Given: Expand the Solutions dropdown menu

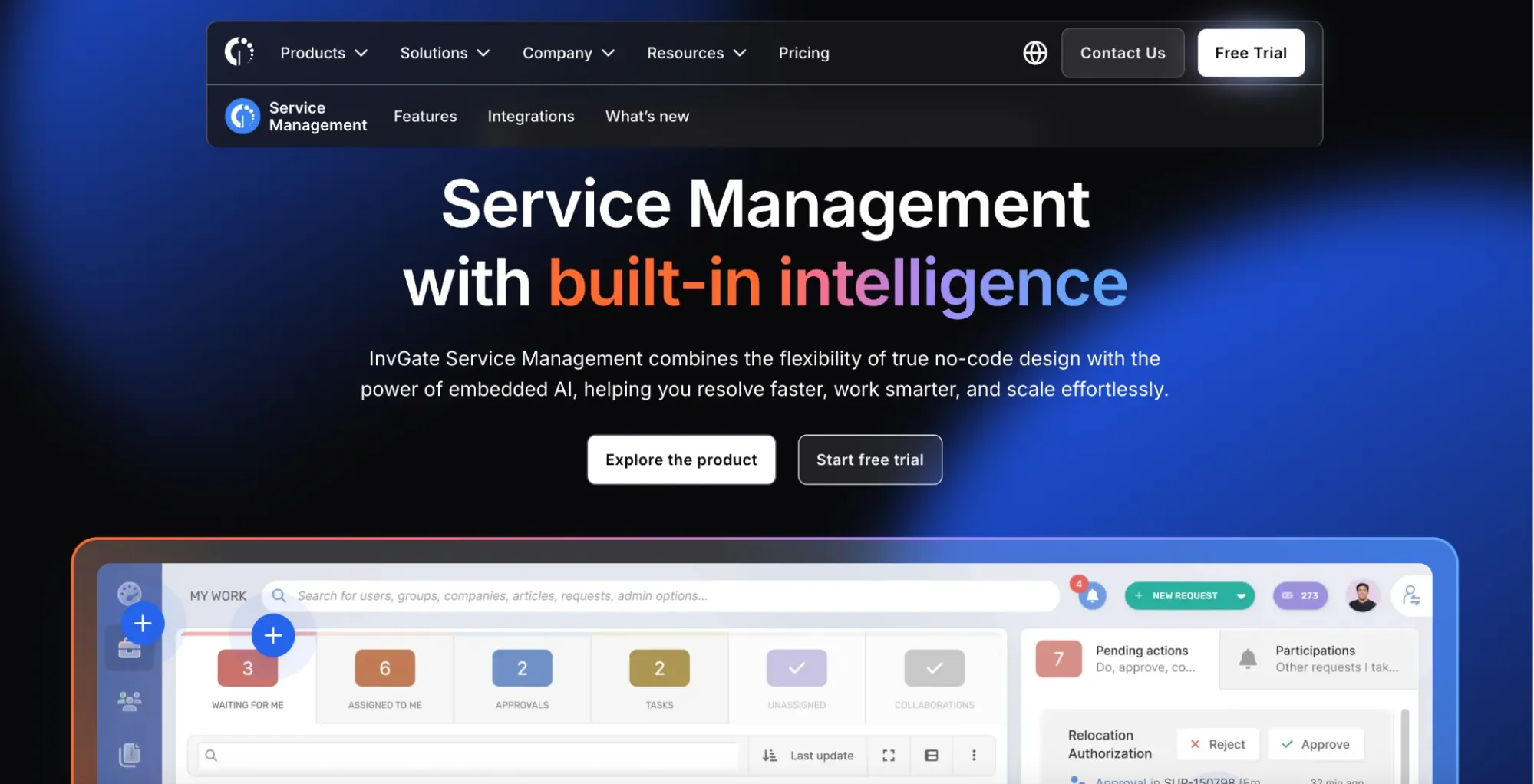Looking at the screenshot, I should (444, 53).
